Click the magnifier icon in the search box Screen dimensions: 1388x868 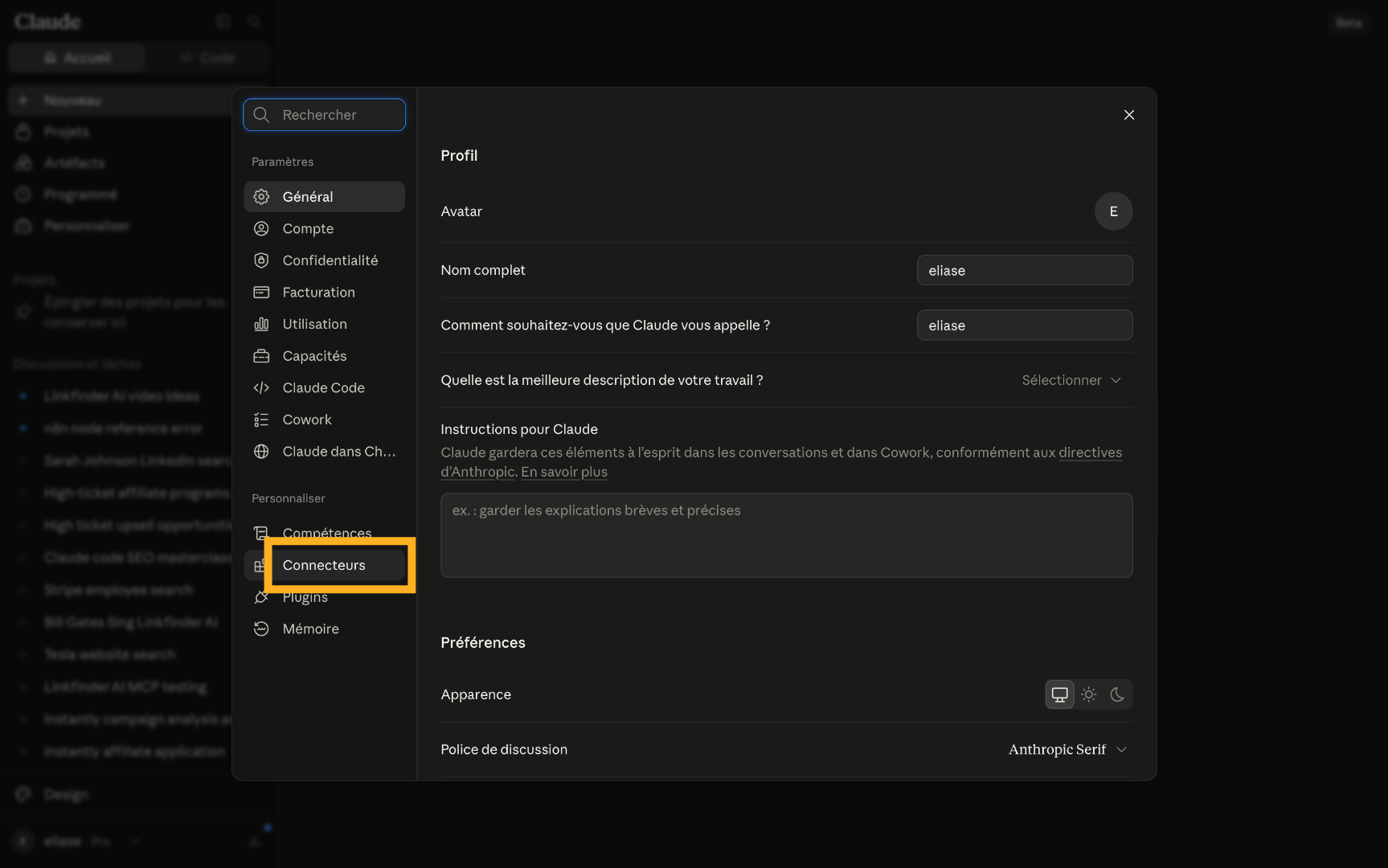(261, 115)
